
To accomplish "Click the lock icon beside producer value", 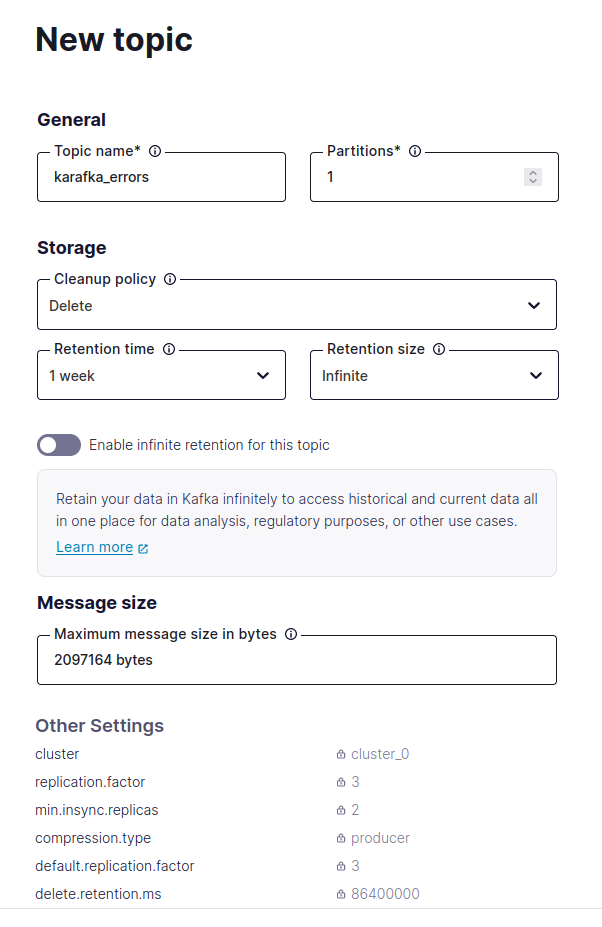I will pos(341,839).
